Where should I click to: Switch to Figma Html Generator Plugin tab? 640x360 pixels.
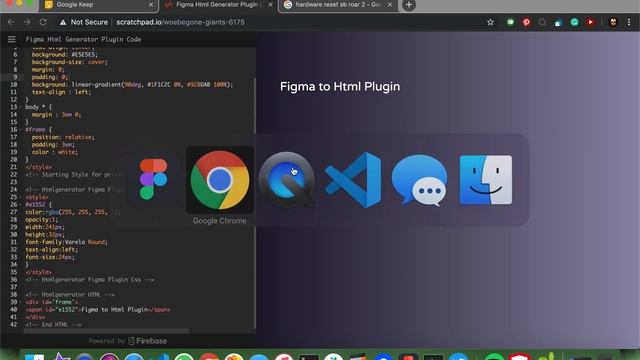(x=218, y=5)
